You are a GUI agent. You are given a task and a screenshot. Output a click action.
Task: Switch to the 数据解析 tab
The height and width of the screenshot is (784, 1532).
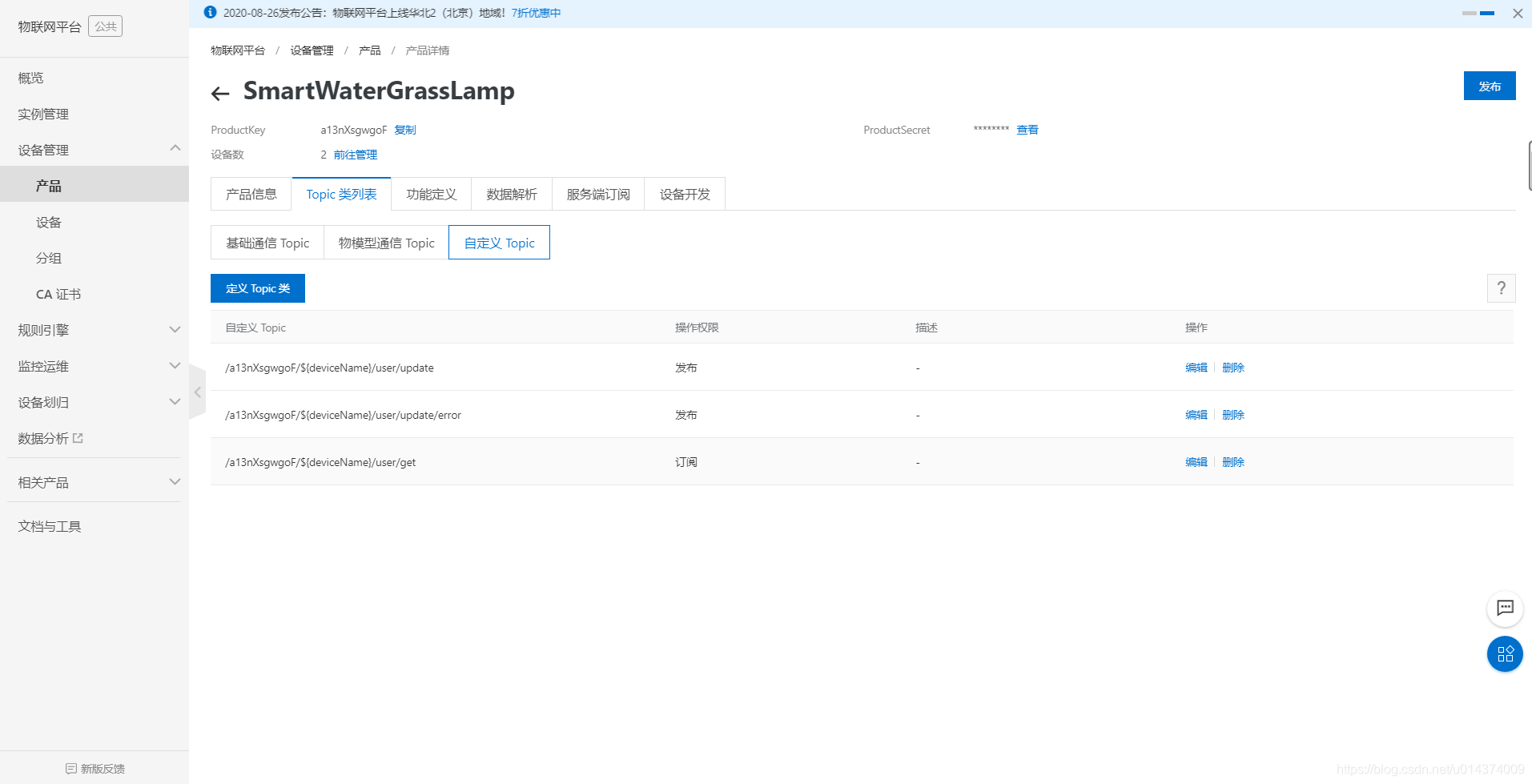pyautogui.click(x=512, y=194)
